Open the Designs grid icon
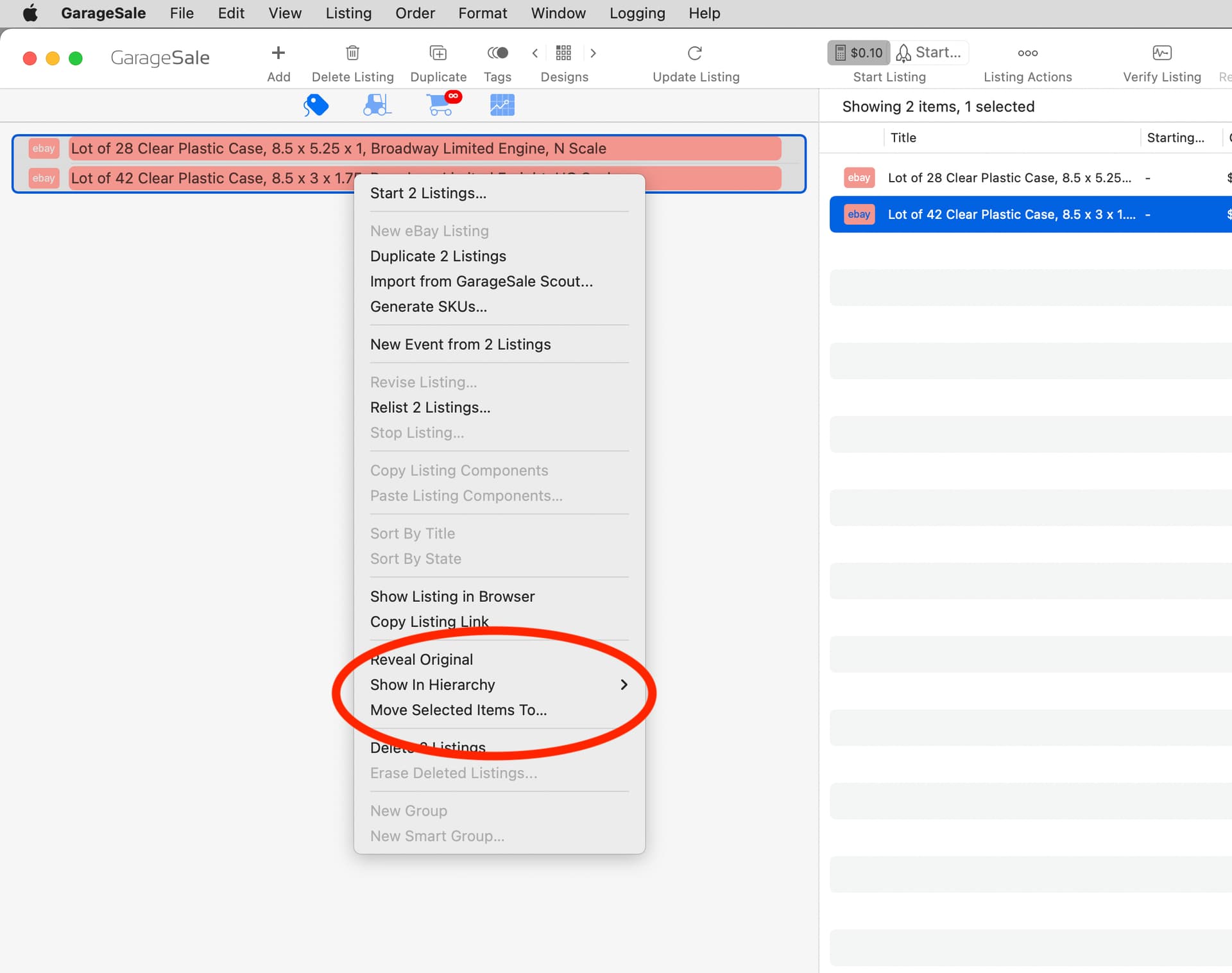This screenshot has height=973, width=1232. click(563, 53)
